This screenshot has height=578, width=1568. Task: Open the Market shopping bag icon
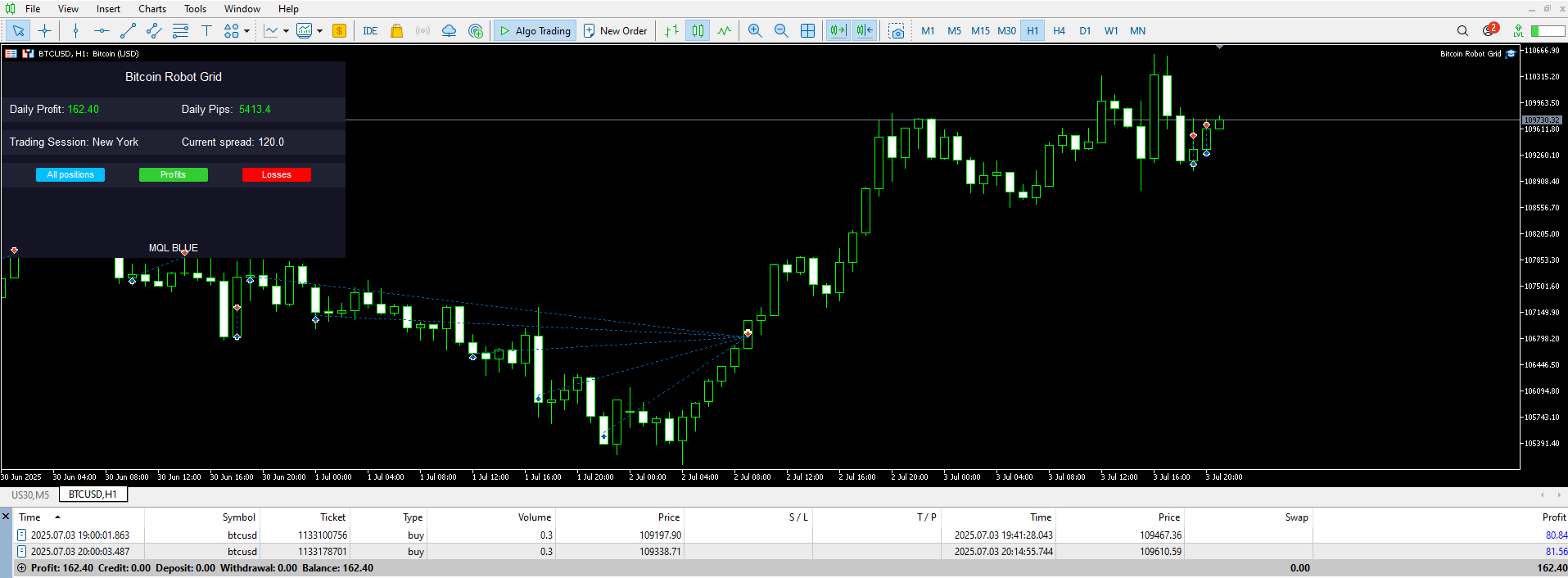[x=396, y=31]
